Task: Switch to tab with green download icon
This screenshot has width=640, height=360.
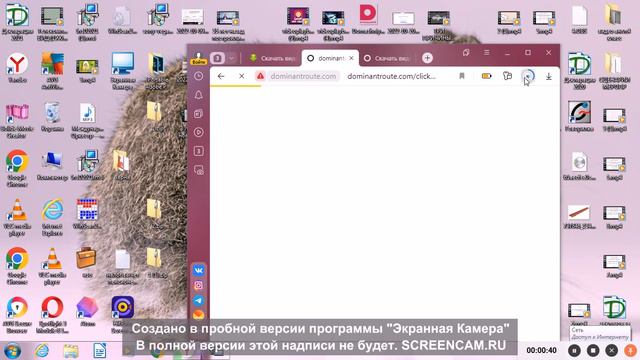Action: pyautogui.click(x=271, y=58)
